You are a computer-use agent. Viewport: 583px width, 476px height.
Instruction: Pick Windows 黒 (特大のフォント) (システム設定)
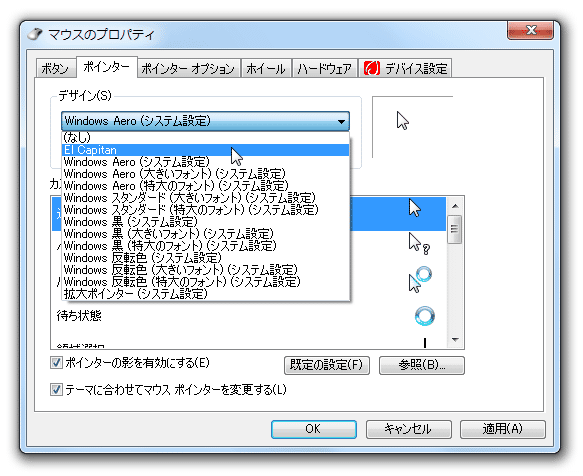(205, 245)
